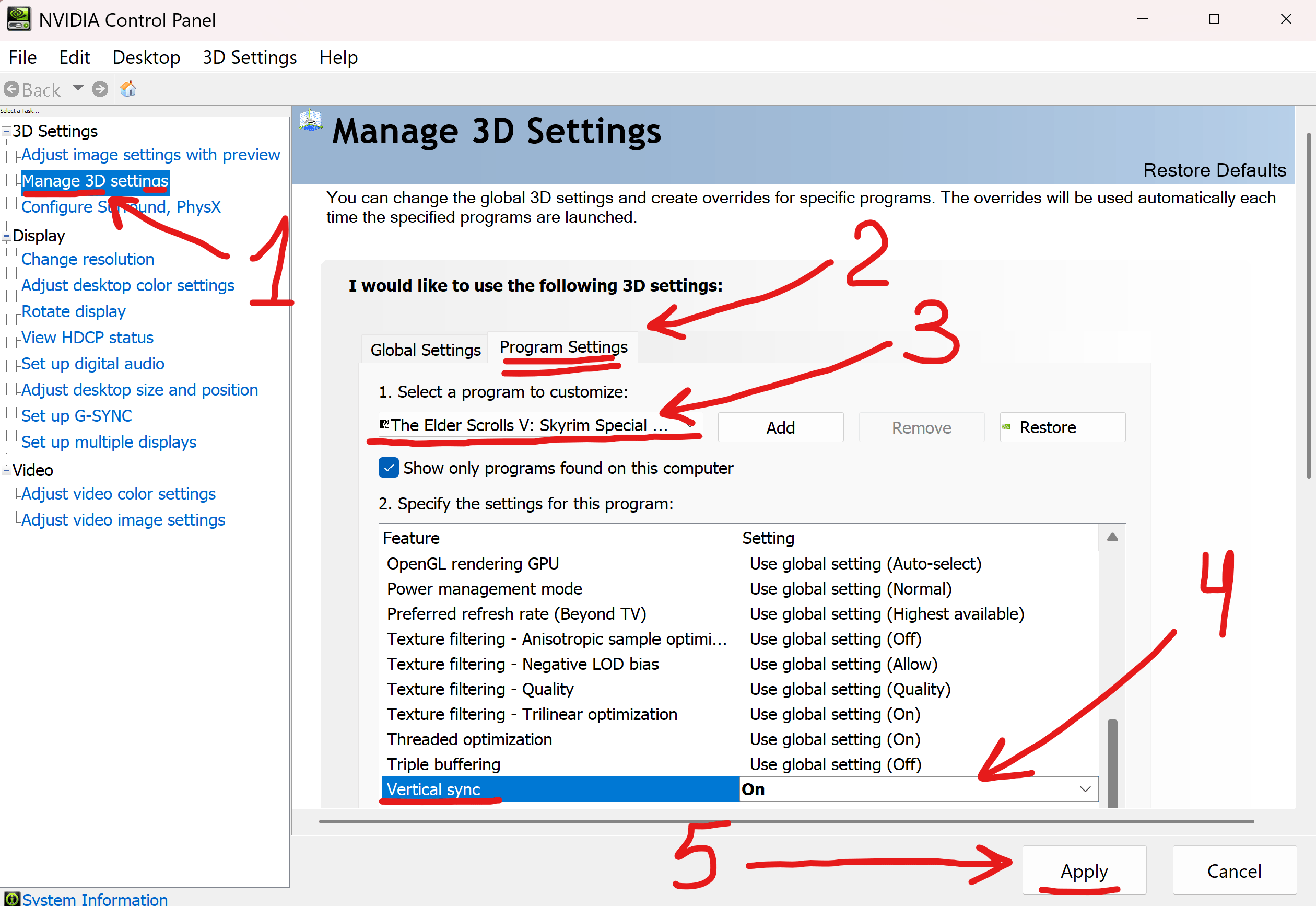
Task: Uncheck Show only programs found on this computer
Action: [389, 468]
